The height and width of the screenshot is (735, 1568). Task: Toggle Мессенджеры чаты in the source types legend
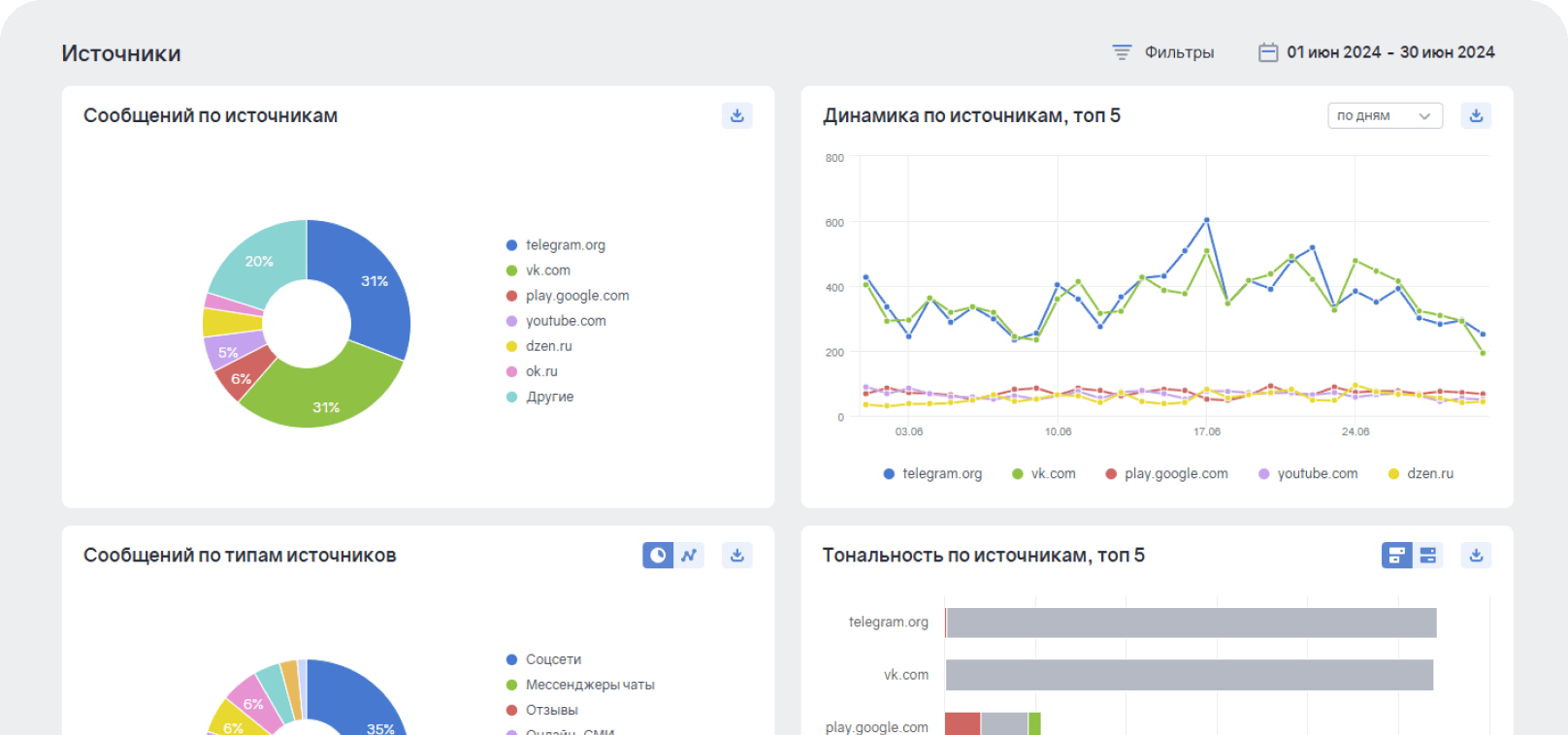point(580,685)
